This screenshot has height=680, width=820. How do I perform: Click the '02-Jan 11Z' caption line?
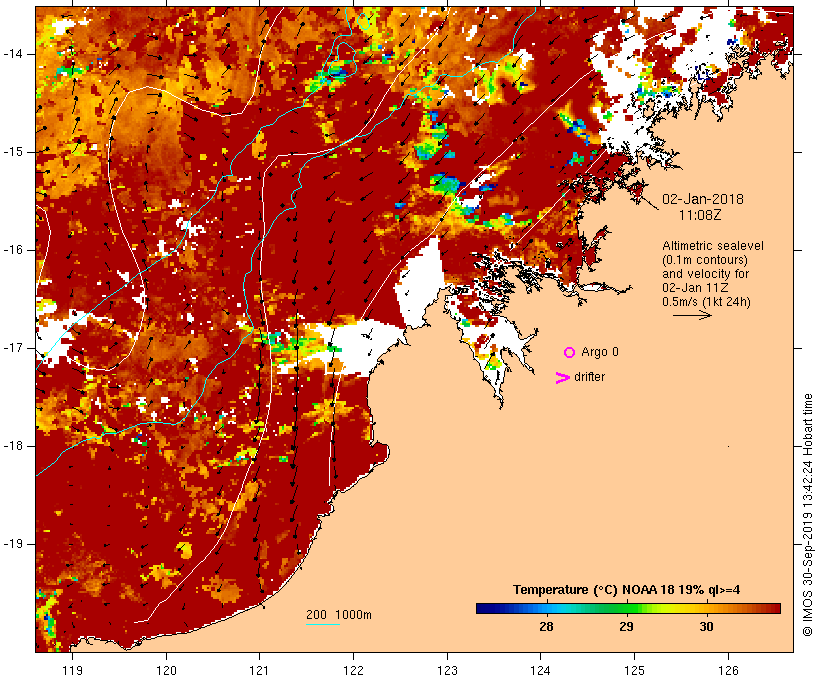(695, 288)
